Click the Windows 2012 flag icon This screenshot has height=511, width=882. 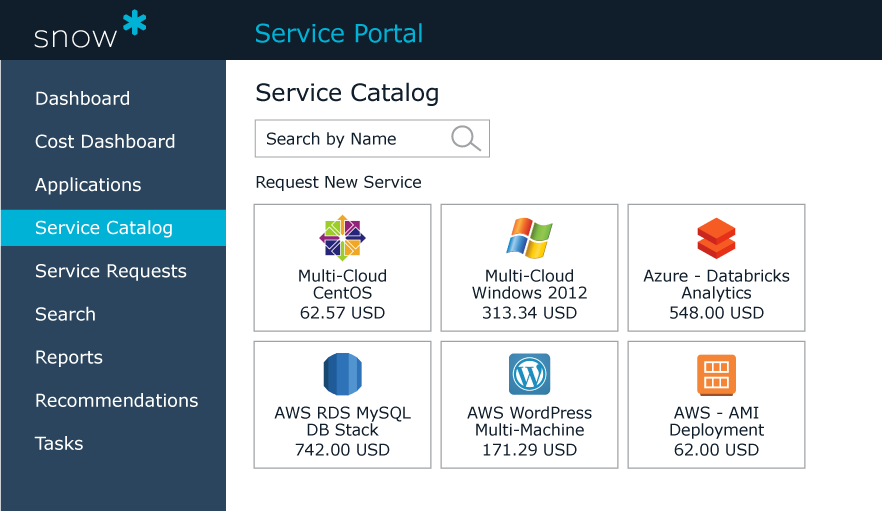[x=529, y=238]
